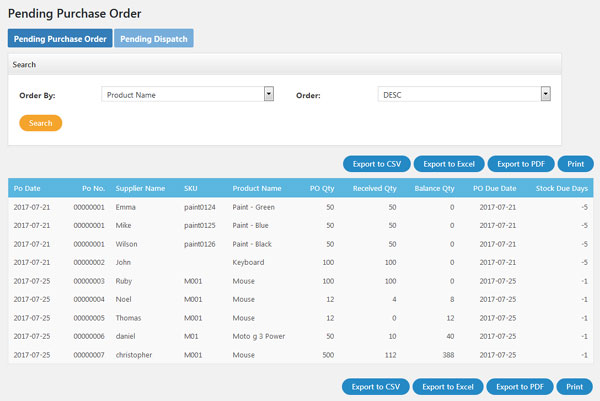Click PO number 00000002
Image resolution: width=600 pixels, height=401 pixels.
[89, 262]
